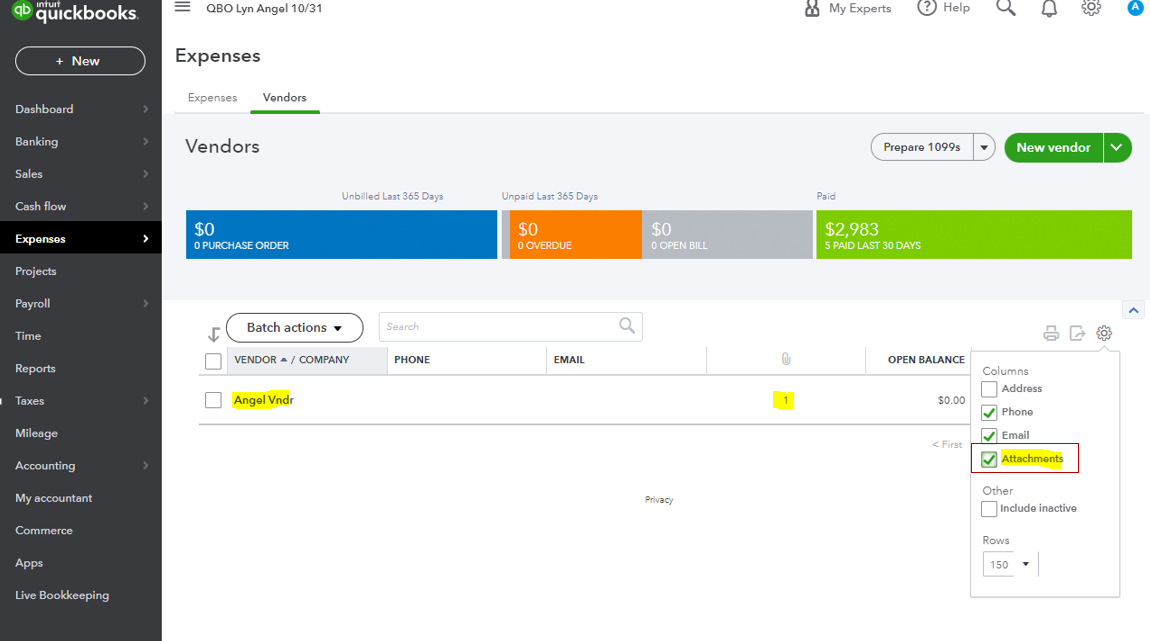Viewport: 1150px width, 641px height.
Task: Click the $0.00 open balance cell
Action: point(951,400)
